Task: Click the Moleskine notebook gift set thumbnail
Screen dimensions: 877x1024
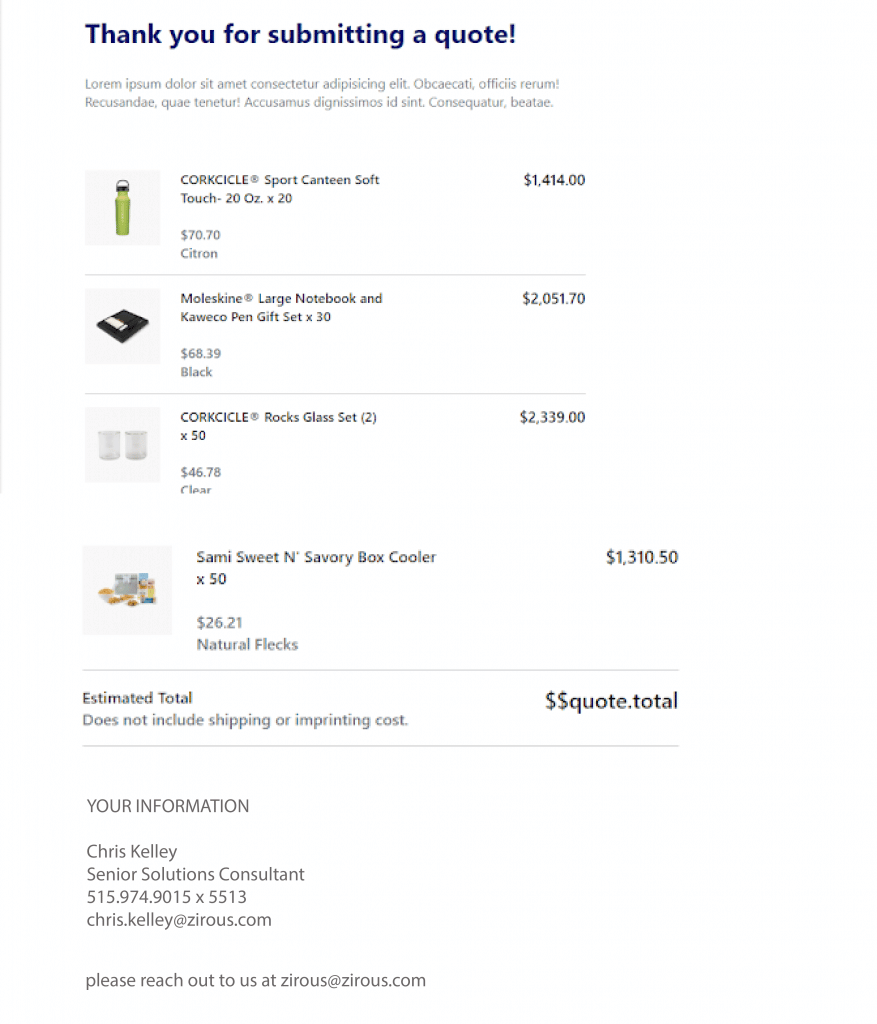Action: [x=122, y=326]
